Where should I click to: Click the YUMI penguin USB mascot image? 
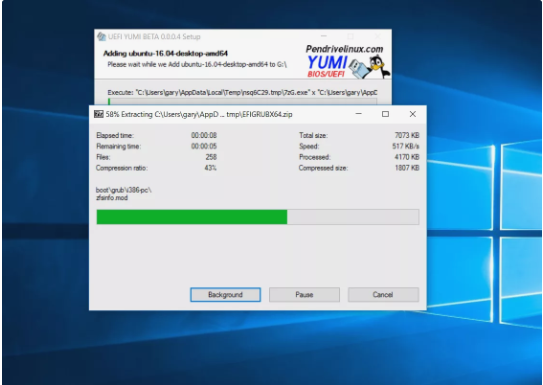(370, 66)
